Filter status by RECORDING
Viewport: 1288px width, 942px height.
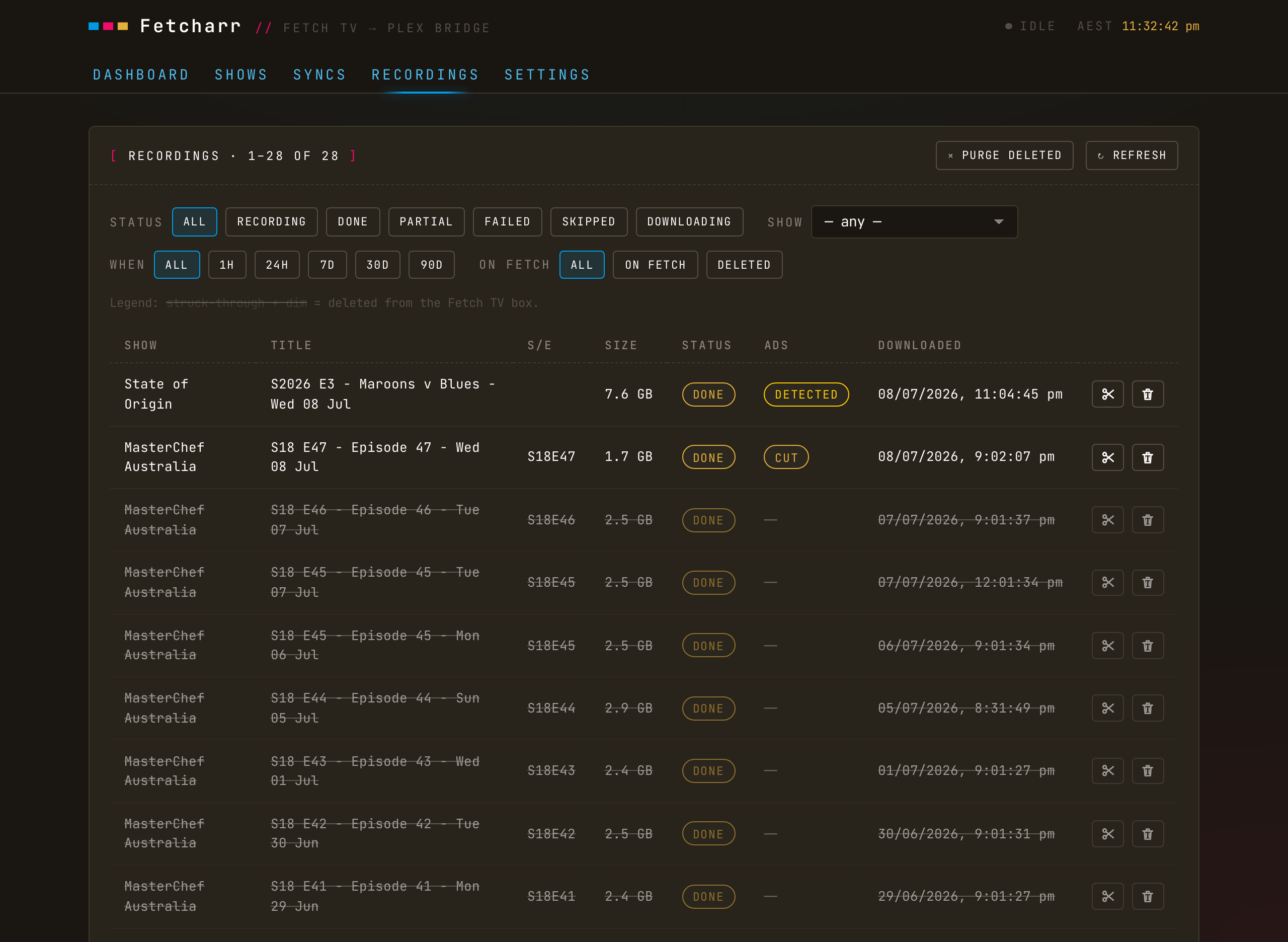[x=271, y=222]
